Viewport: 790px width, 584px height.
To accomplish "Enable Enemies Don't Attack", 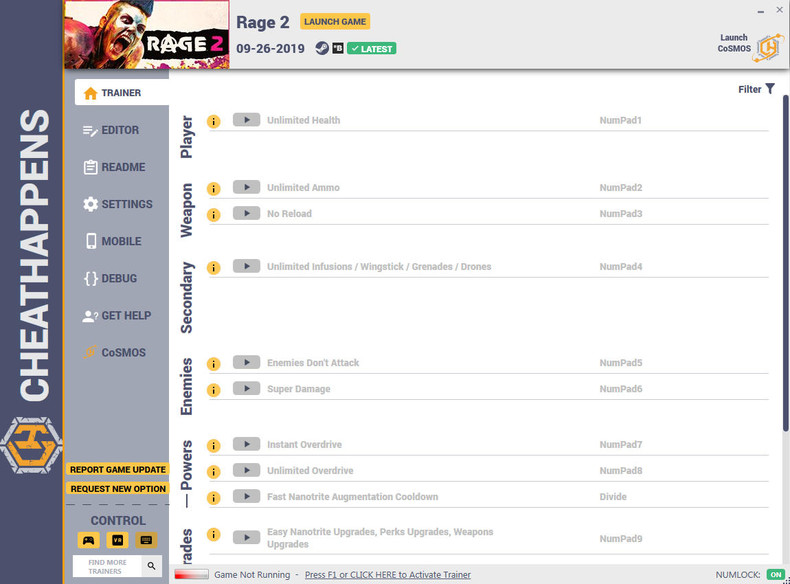I will click(x=246, y=363).
